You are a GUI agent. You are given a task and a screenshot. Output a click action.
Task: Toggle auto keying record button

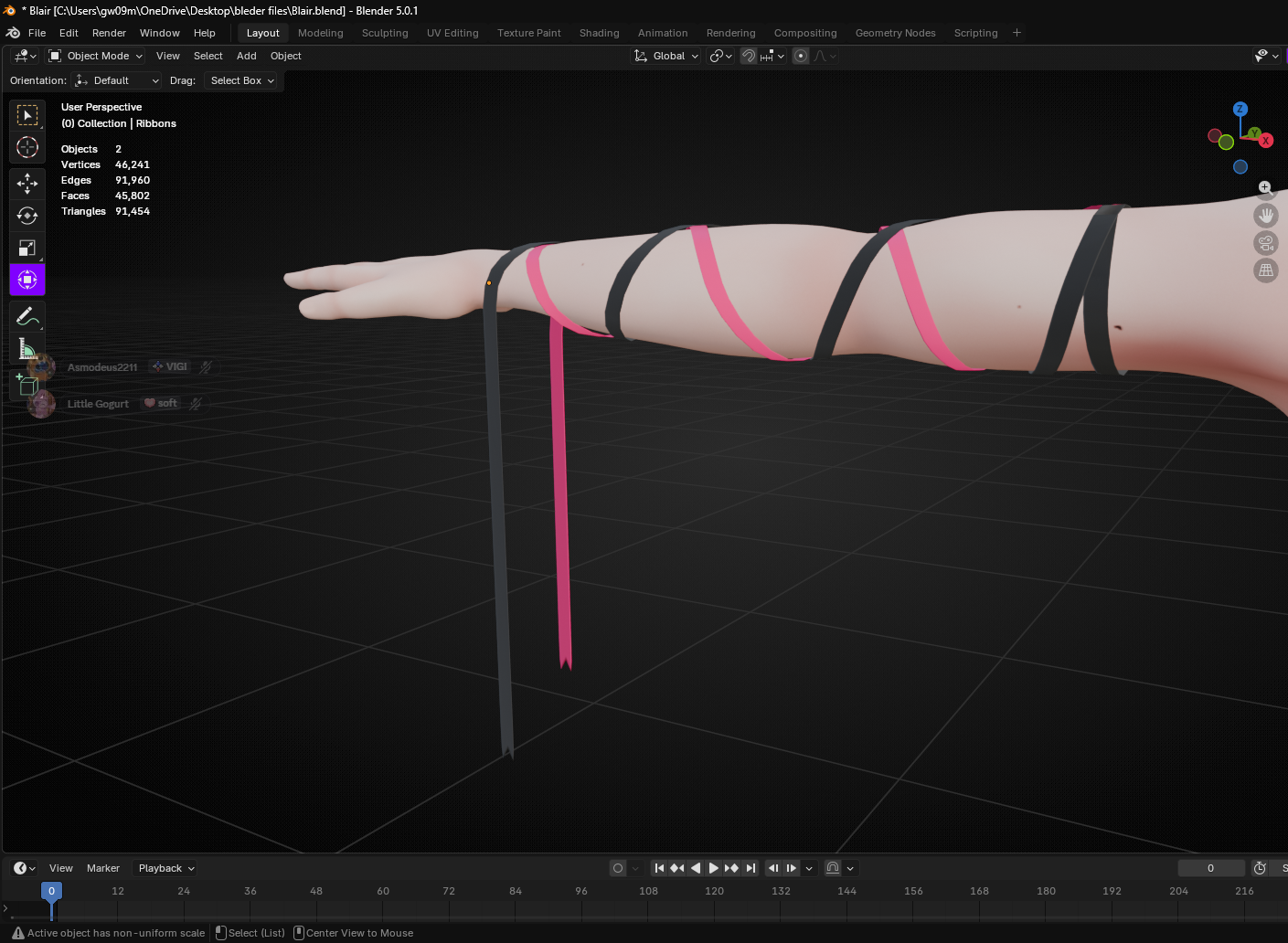coord(618,868)
